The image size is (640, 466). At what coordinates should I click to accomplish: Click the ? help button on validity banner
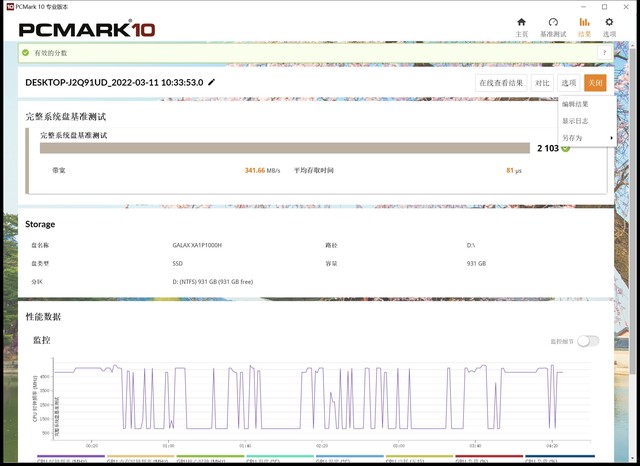coord(604,53)
